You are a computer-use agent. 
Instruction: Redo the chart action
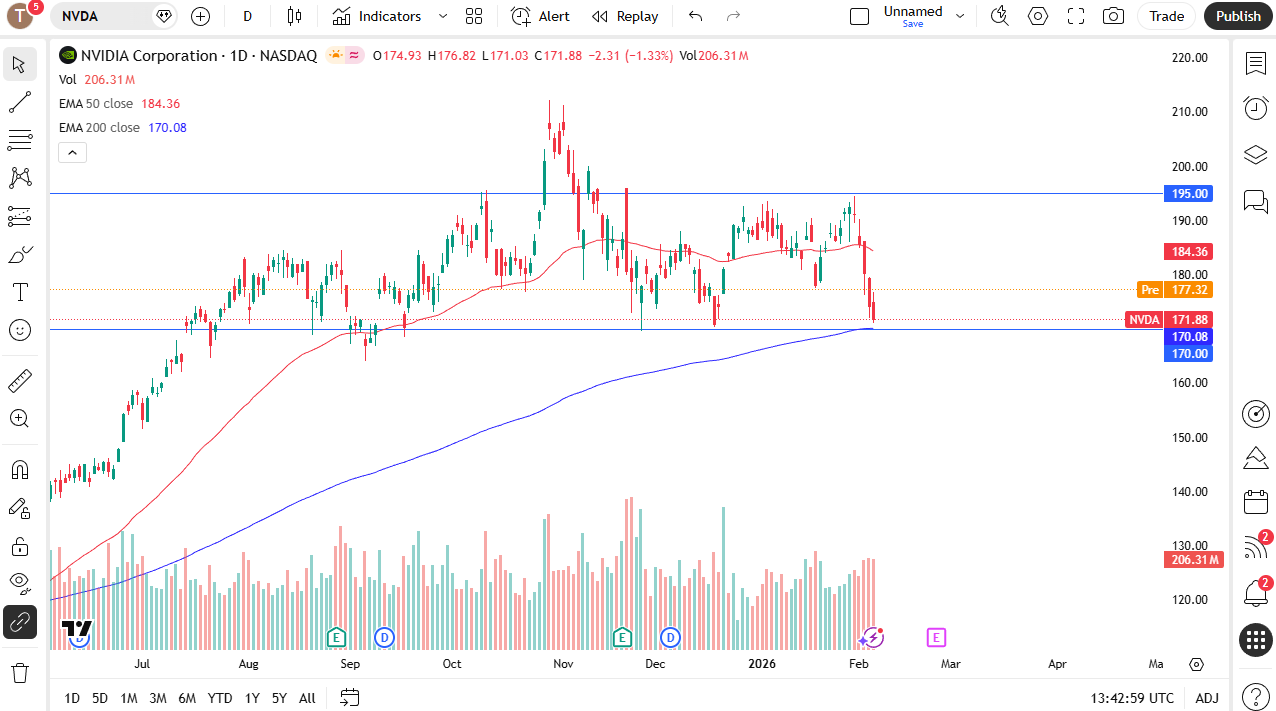(x=733, y=16)
